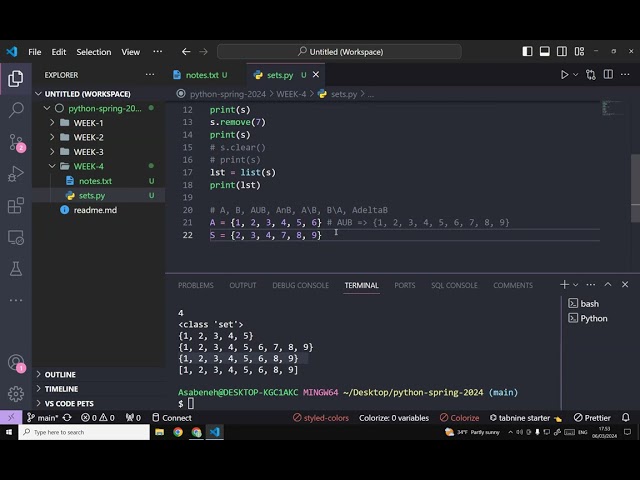The width and height of the screenshot is (640, 480).
Task: Toggle the primary side bar
Action: pos(527,51)
